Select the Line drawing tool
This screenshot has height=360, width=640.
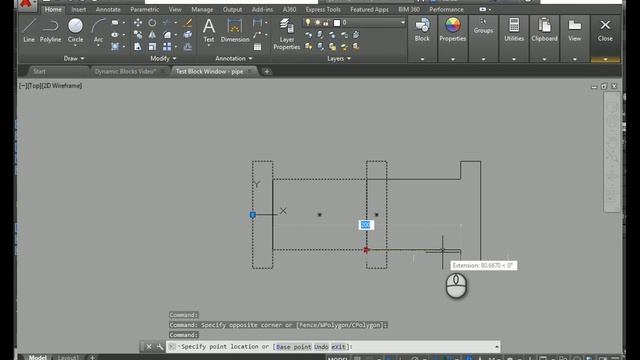coord(29,31)
